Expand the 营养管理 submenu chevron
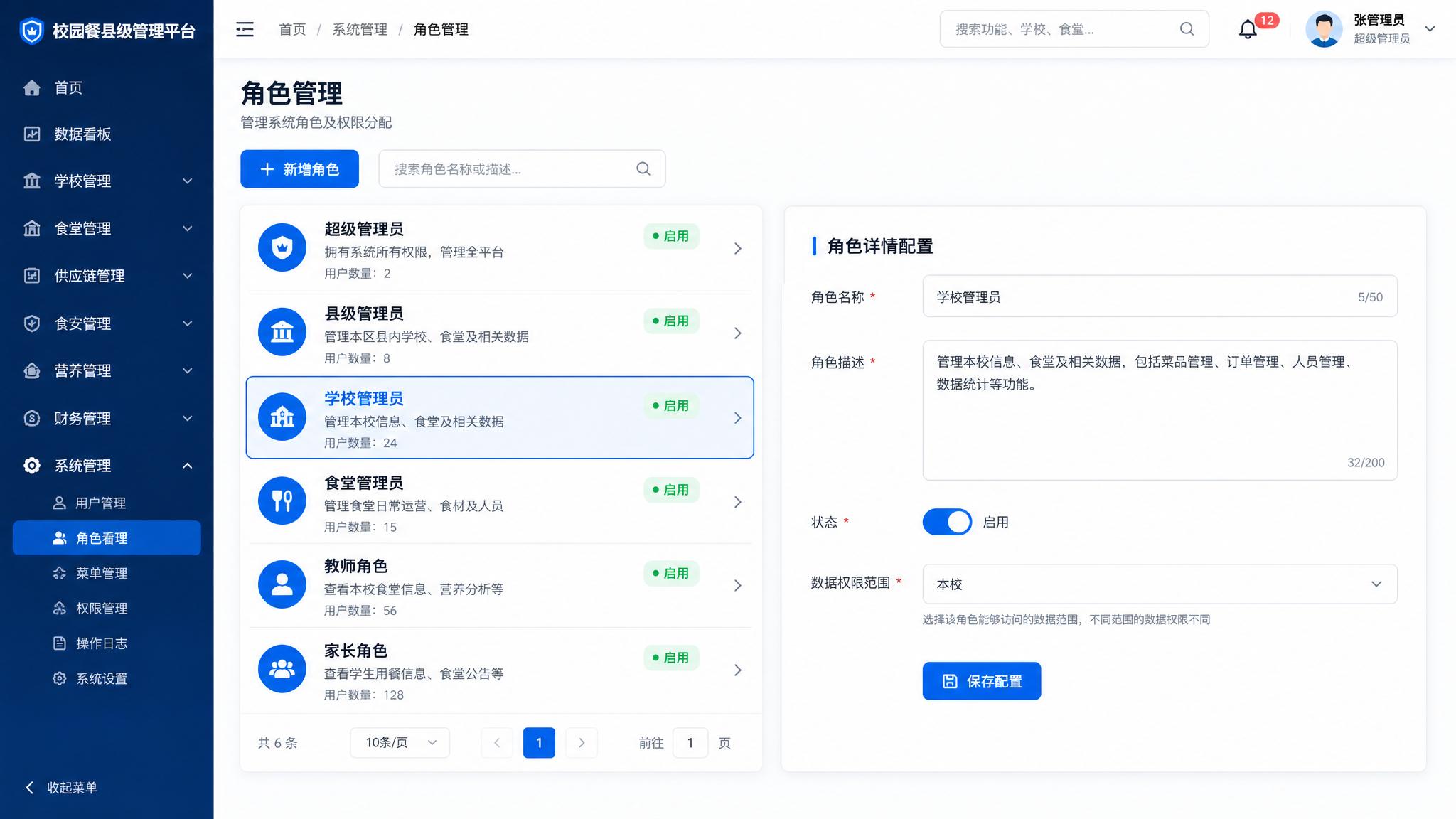 click(x=188, y=370)
